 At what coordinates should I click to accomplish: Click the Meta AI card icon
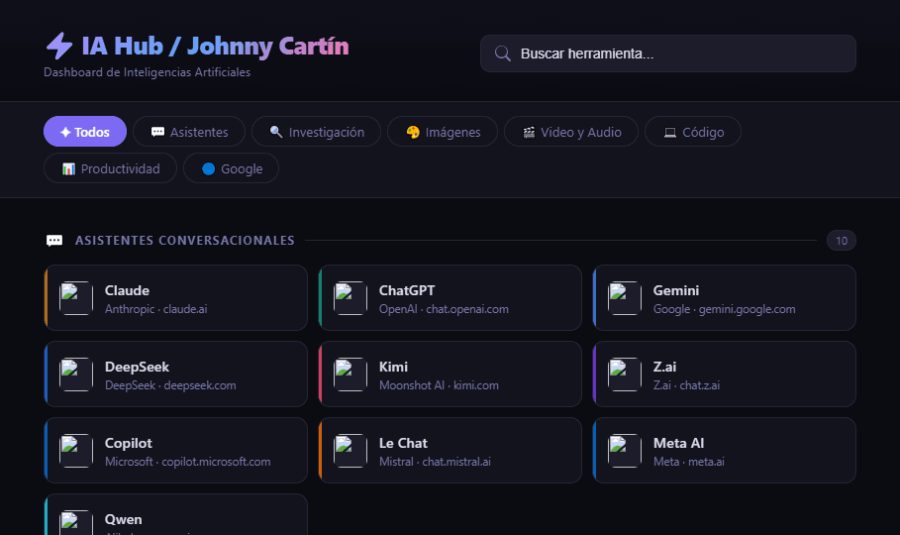(624, 451)
